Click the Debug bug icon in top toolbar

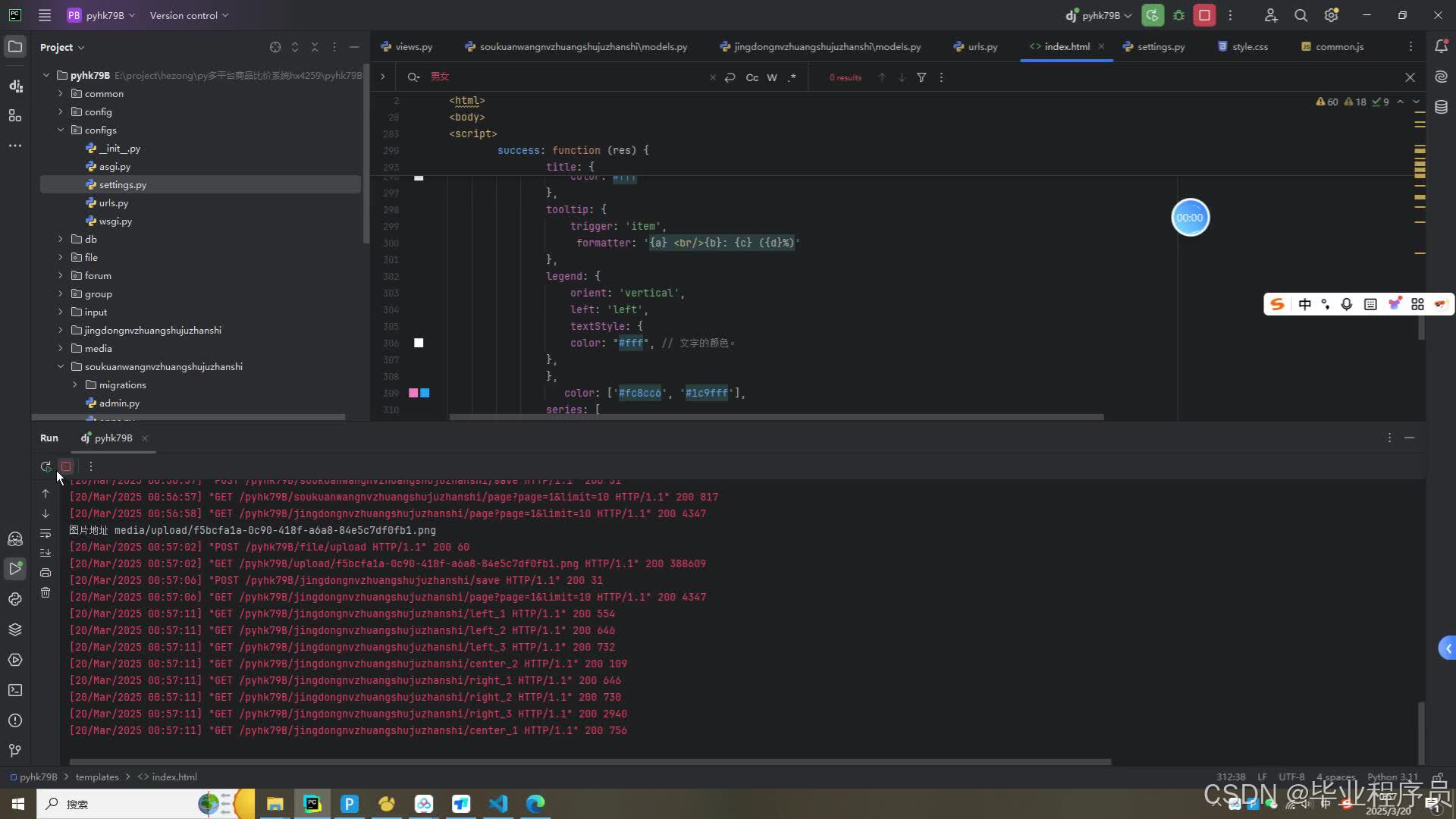[x=1178, y=15]
